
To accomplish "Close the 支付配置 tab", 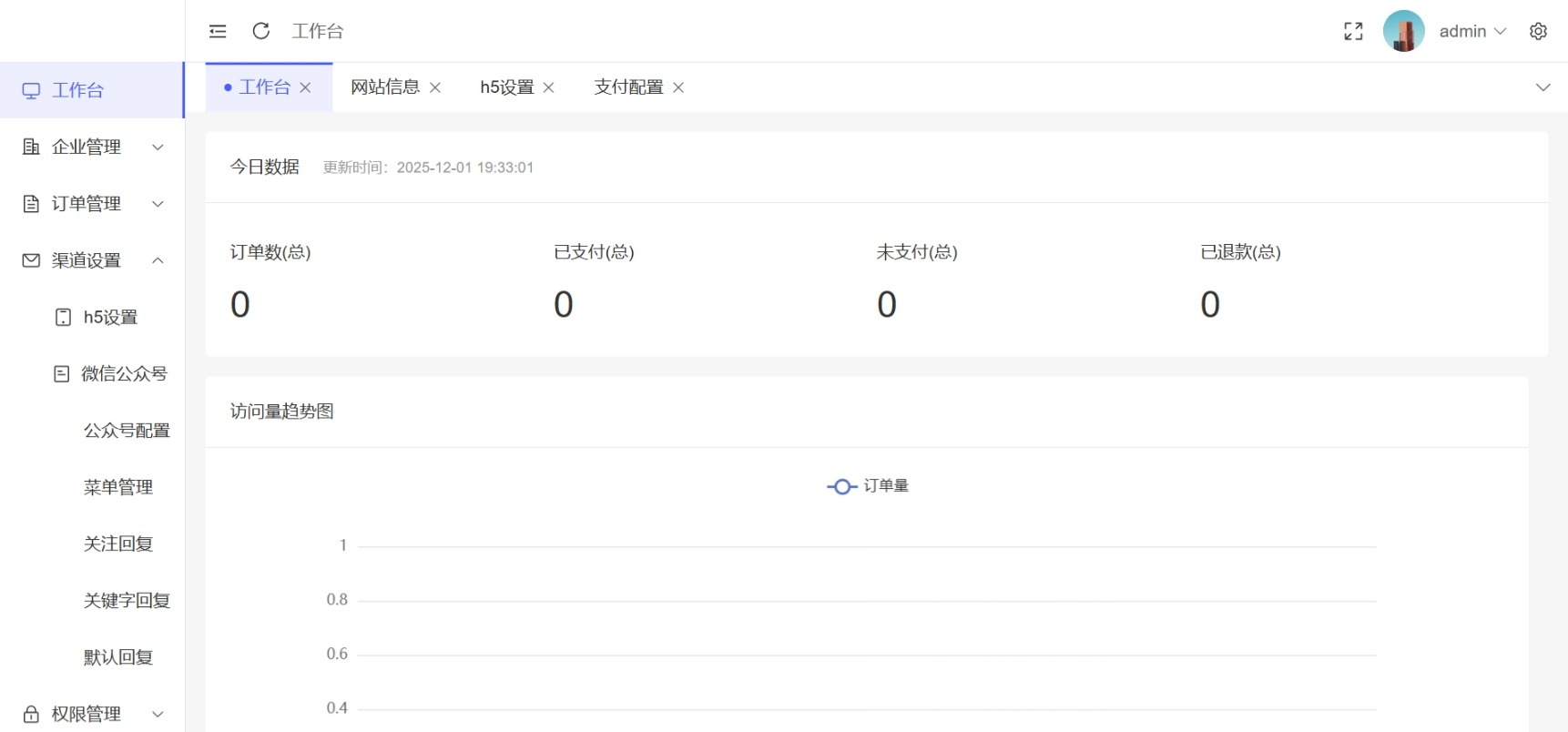I will pos(678,87).
